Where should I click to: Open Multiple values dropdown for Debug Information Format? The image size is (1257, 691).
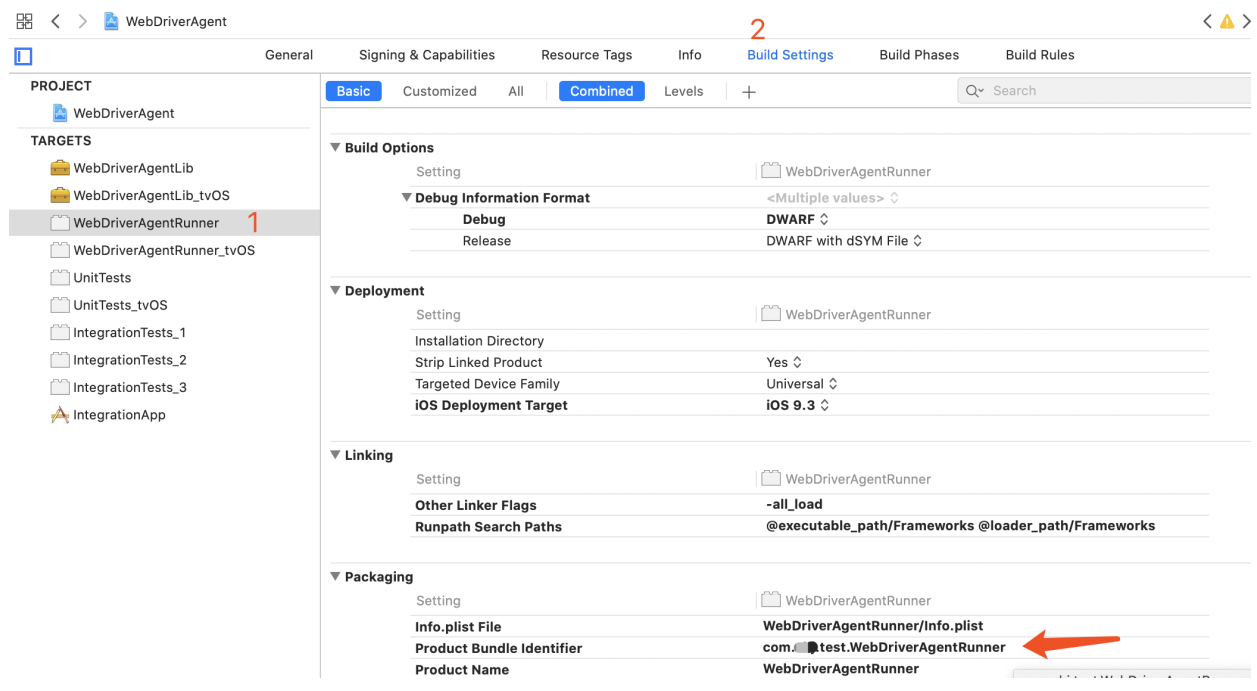coord(832,198)
